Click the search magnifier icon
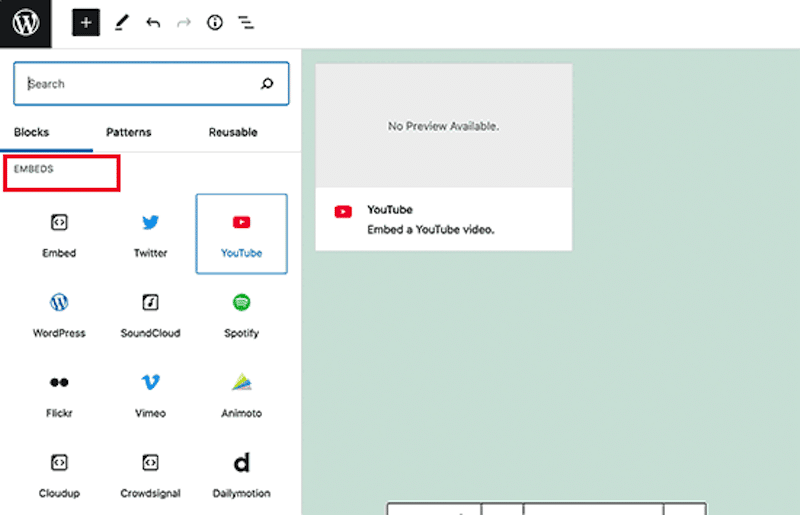 click(267, 84)
